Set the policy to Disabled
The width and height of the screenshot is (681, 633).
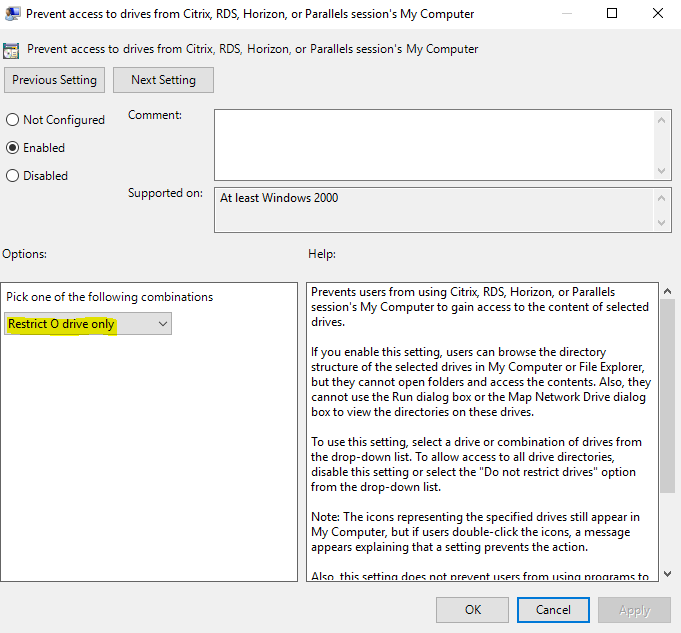[x=13, y=176]
